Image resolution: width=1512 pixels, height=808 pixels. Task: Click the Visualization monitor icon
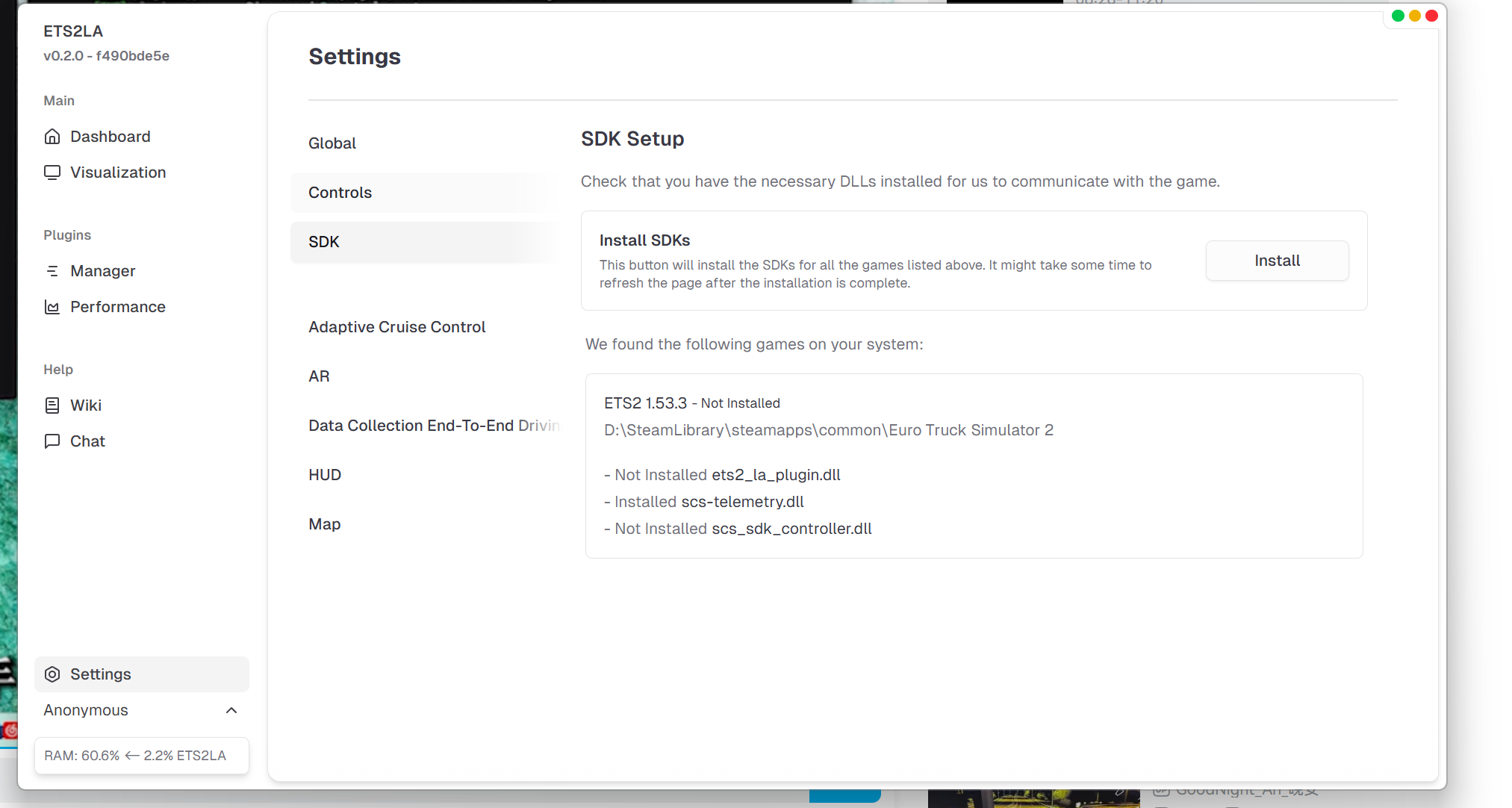click(52, 173)
